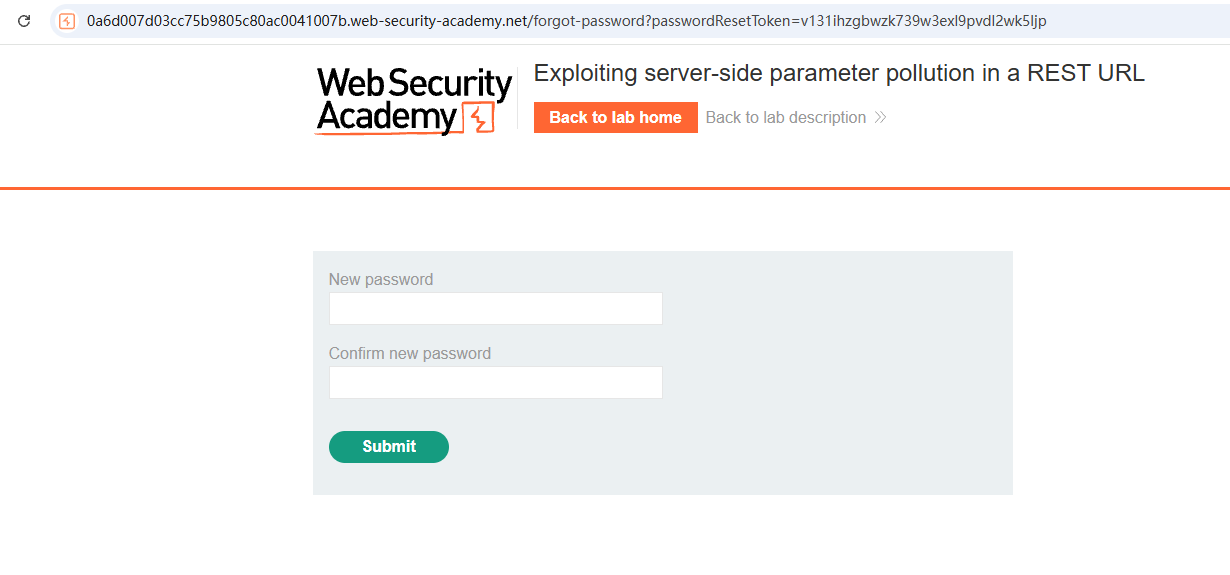Click the word Academy in the logo
The image size is (1230, 575).
click(x=387, y=118)
